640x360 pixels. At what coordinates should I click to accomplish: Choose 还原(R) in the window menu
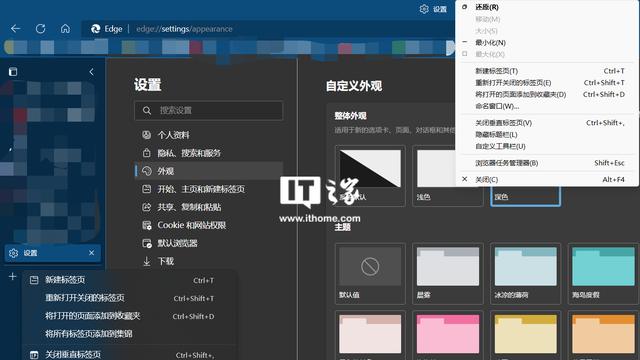546,7
